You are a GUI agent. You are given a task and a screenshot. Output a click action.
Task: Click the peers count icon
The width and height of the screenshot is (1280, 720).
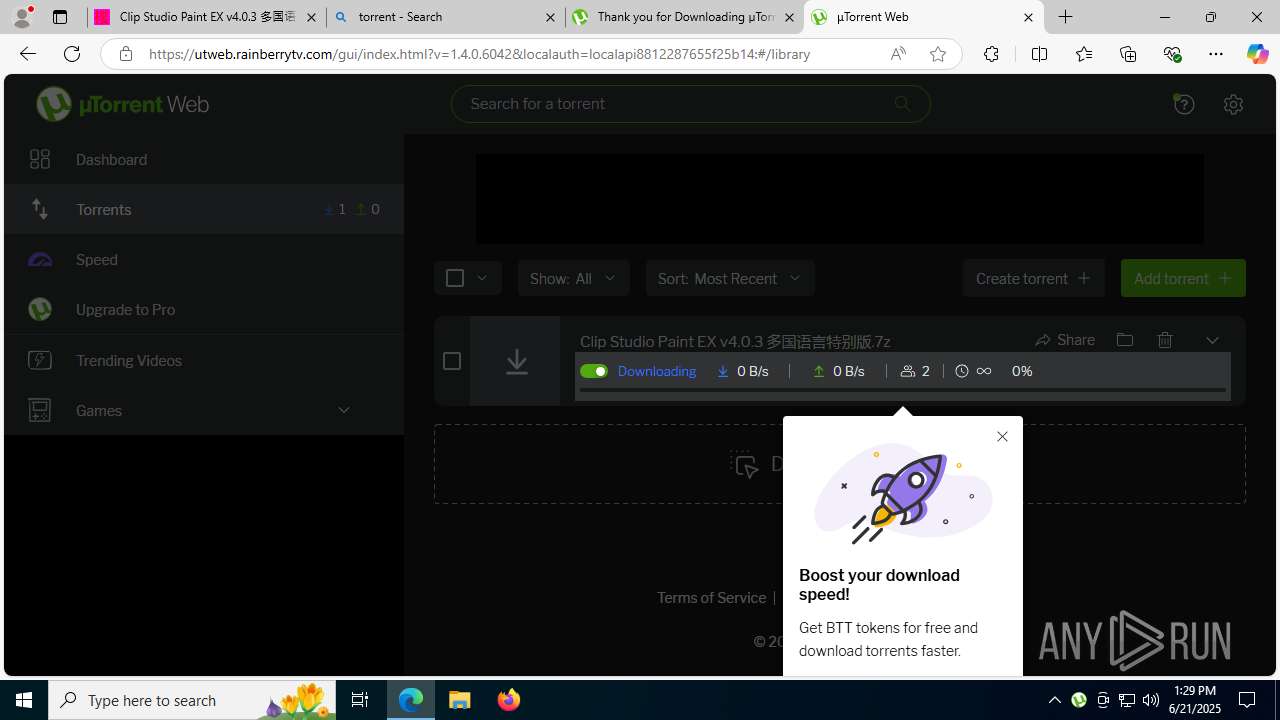[908, 371]
